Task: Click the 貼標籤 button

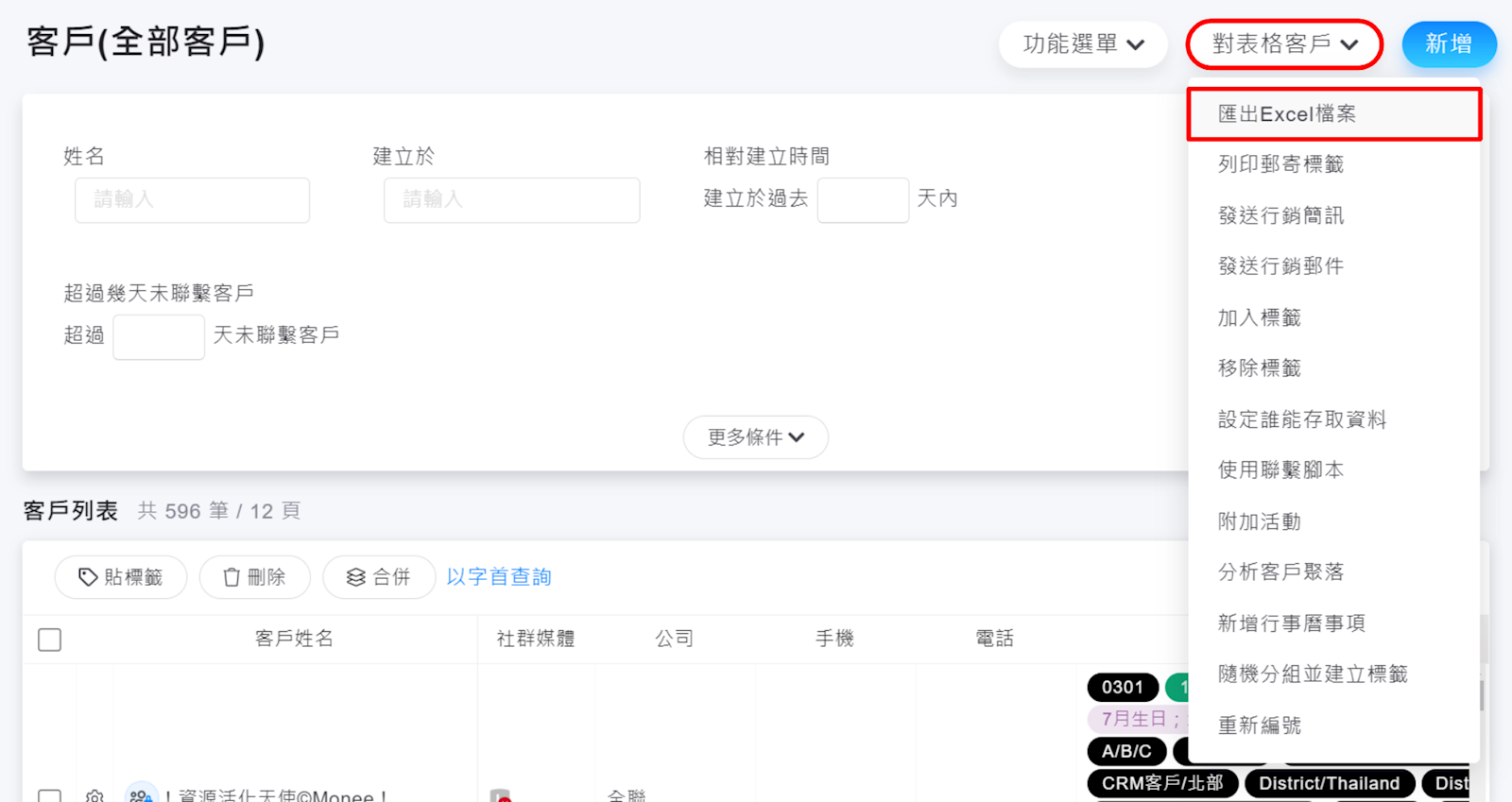Action: tap(121, 577)
